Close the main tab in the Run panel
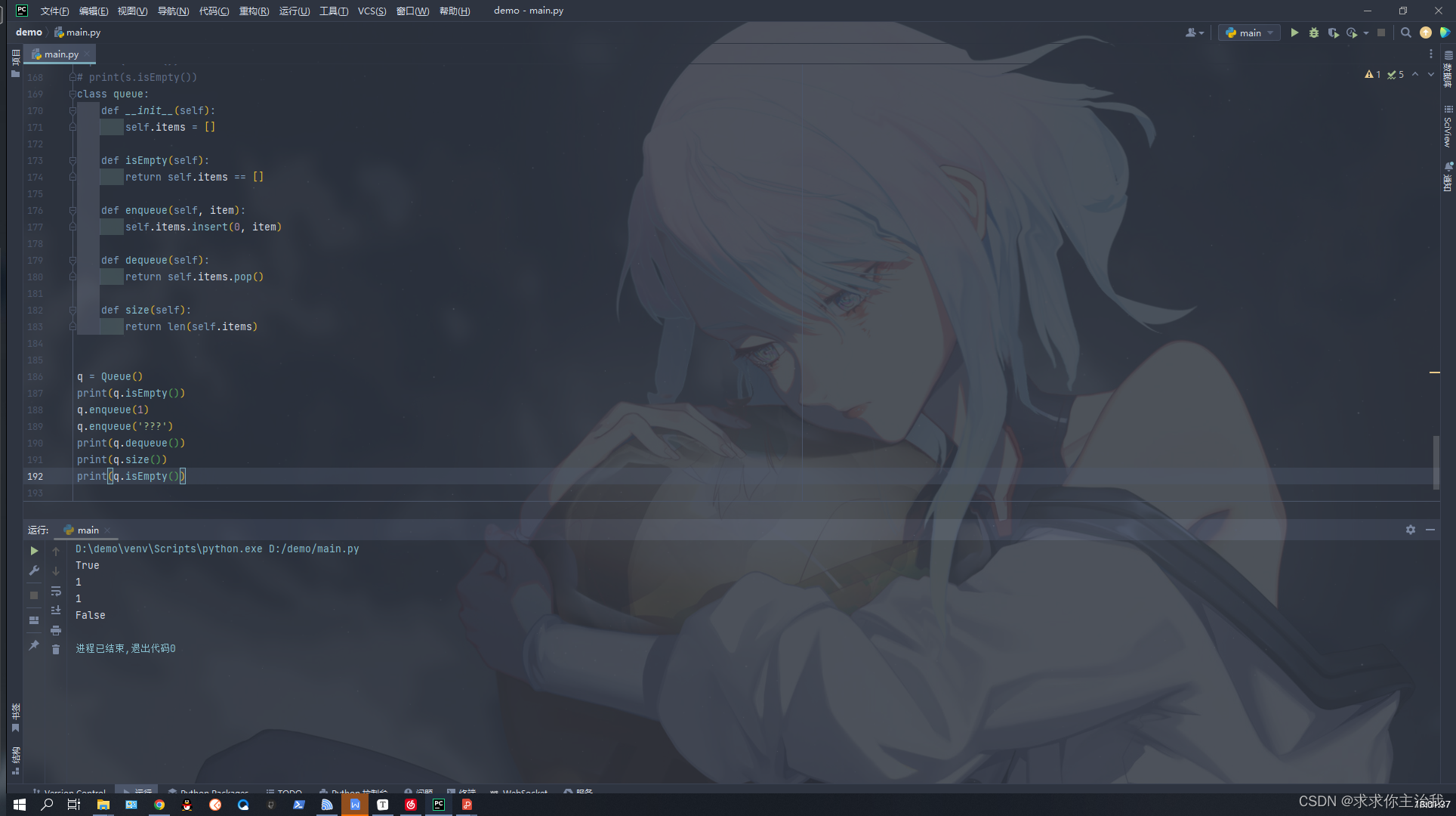Viewport: 1456px width, 816px height. pyautogui.click(x=107, y=530)
